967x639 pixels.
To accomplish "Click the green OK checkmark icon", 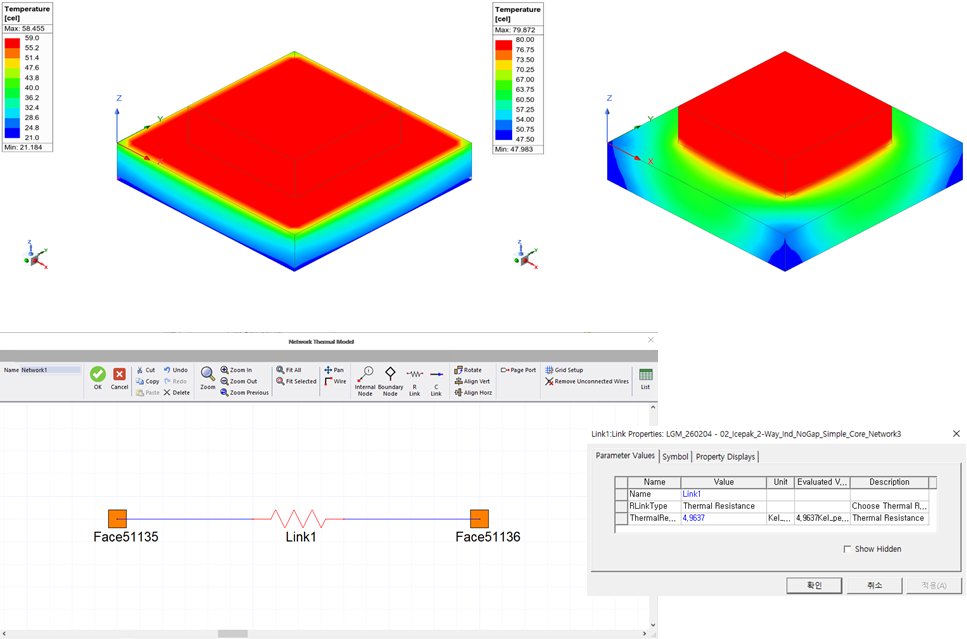I will click(x=98, y=374).
